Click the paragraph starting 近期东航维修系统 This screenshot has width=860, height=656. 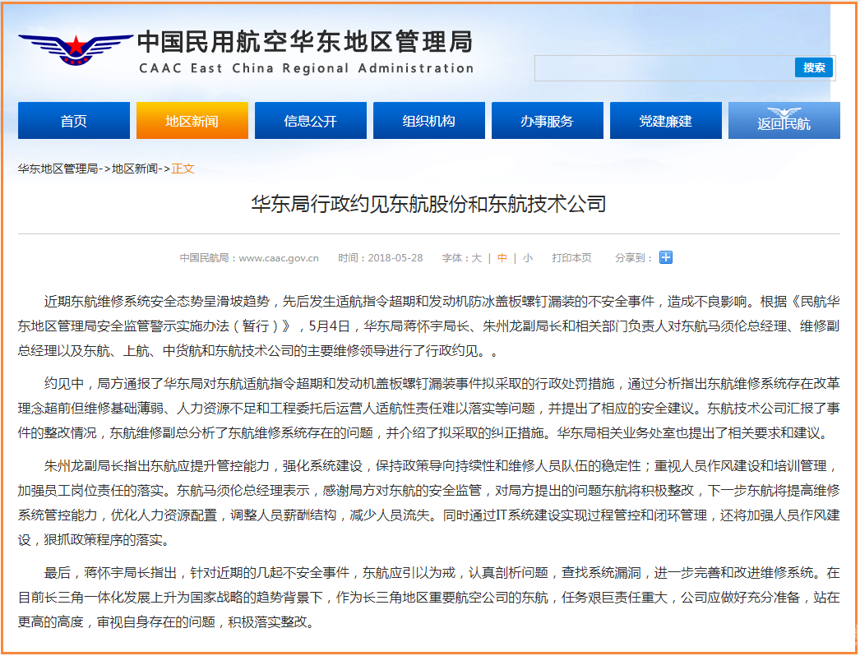[x=429, y=326]
